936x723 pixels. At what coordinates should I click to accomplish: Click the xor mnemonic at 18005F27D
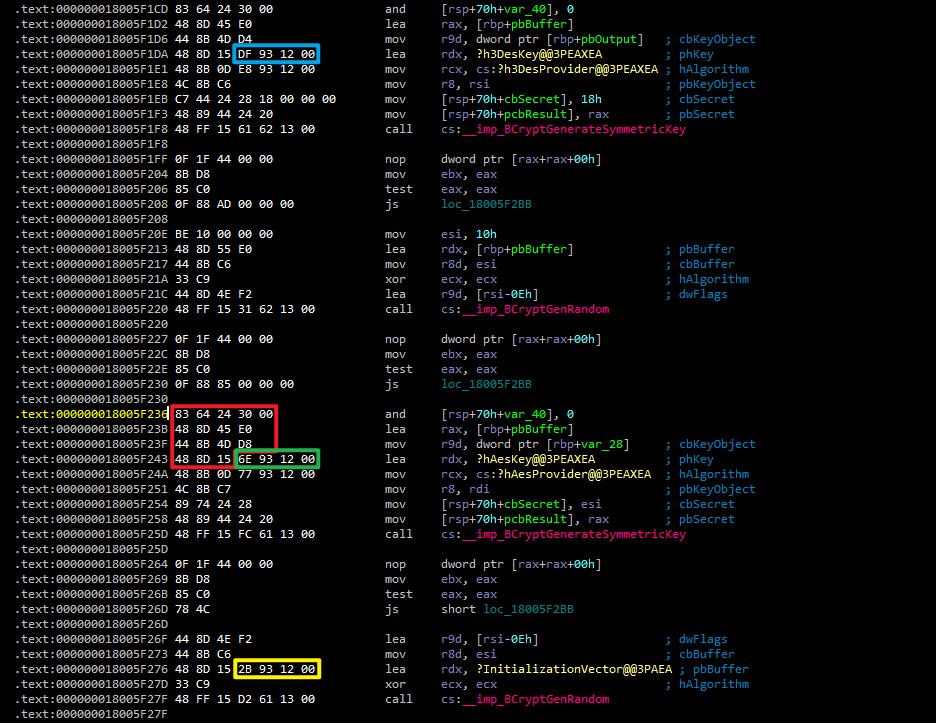(395, 684)
